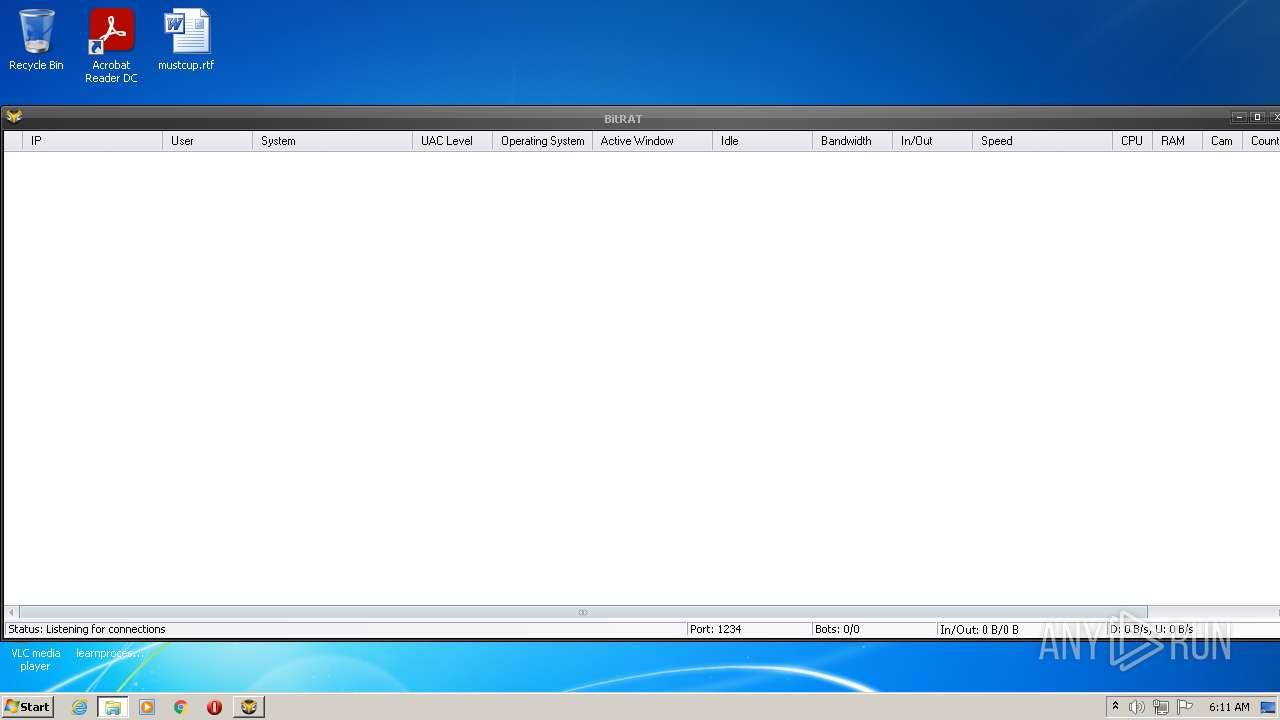Sort by the UAC Level column
The image size is (1280, 720).
[x=452, y=141]
